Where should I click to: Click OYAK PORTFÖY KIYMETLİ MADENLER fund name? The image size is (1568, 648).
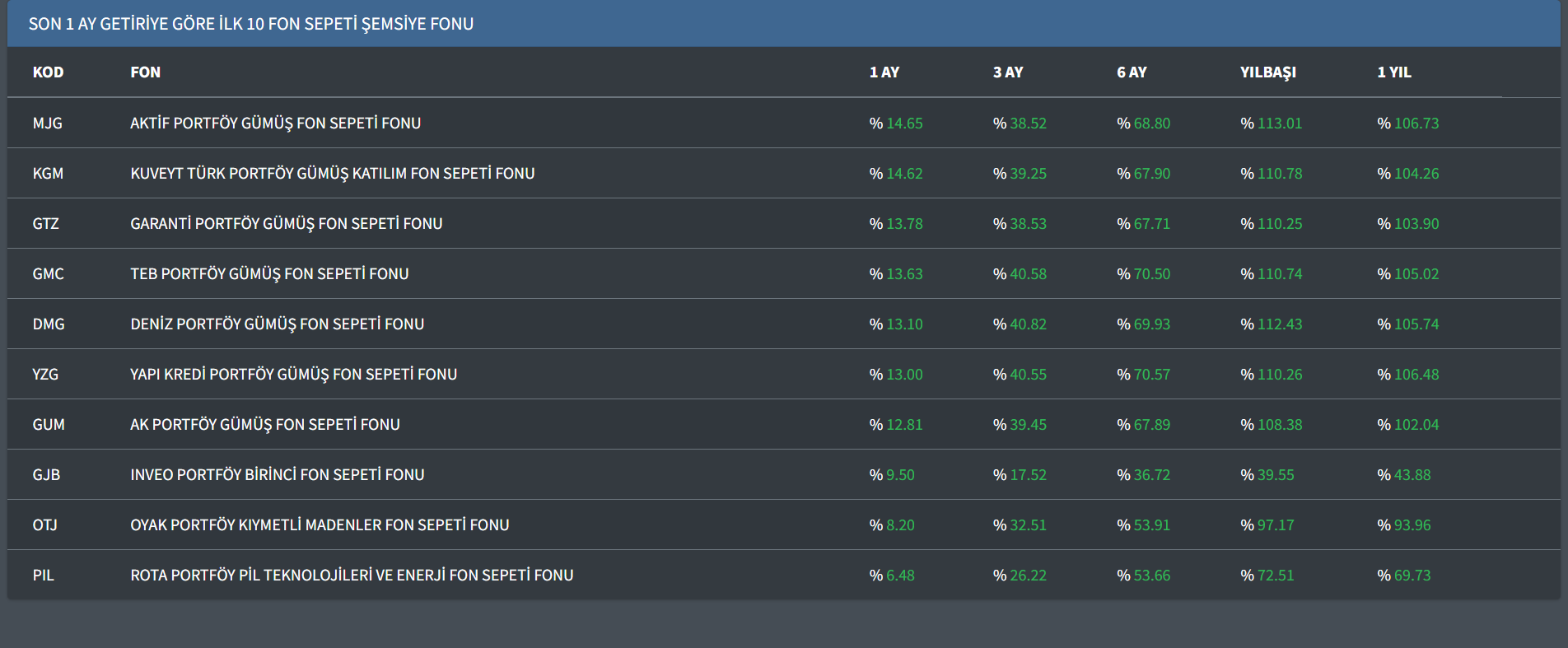[x=320, y=525]
